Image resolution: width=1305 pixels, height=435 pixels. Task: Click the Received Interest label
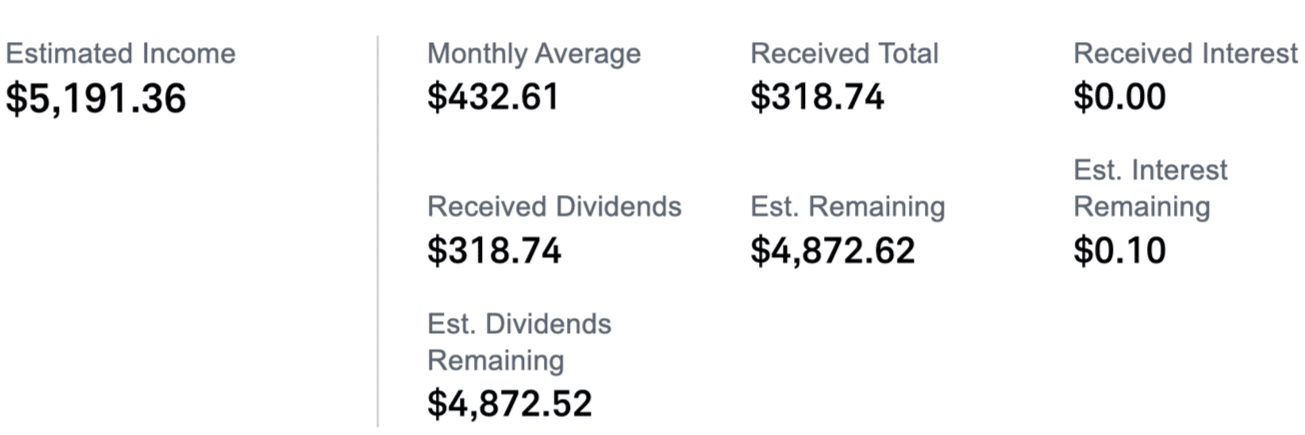click(x=1185, y=54)
